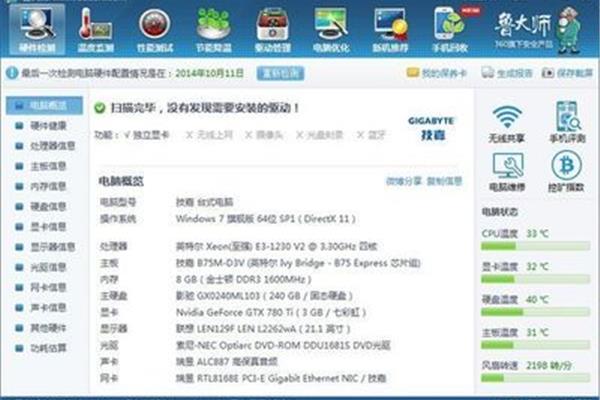
Task: Open the 无线共享 Wi-Fi icon
Action: pyautogui.click(x=507, y=123)
